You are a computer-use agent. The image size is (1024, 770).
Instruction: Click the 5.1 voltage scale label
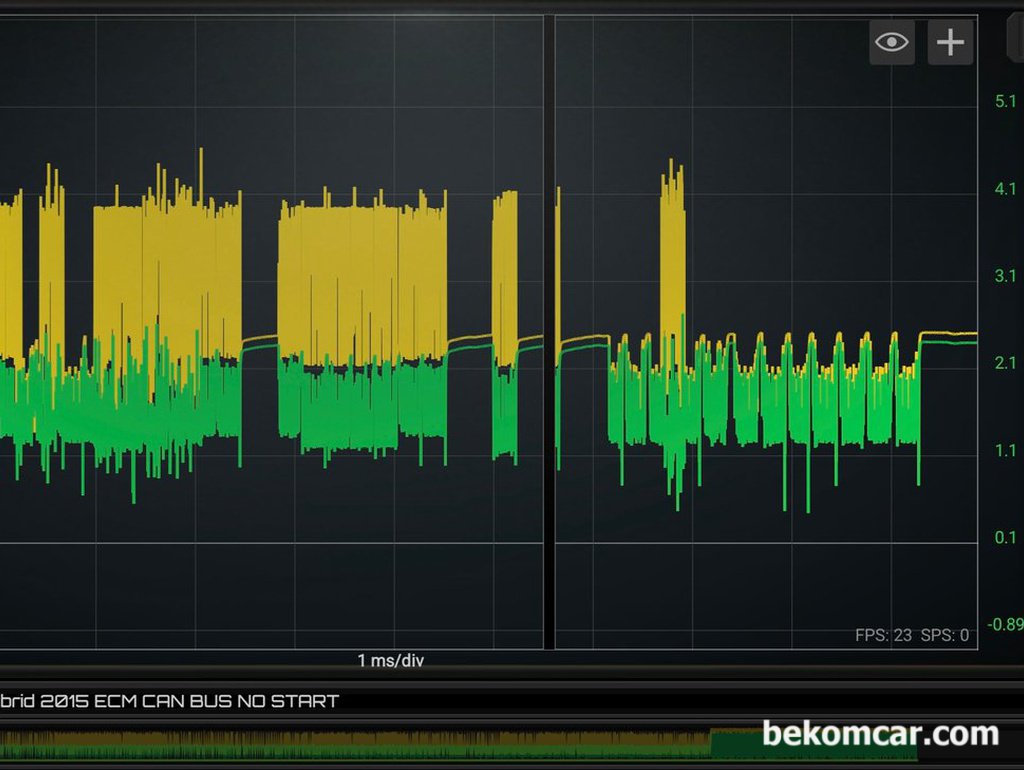pyautogui.click(x=1005, y=101)
